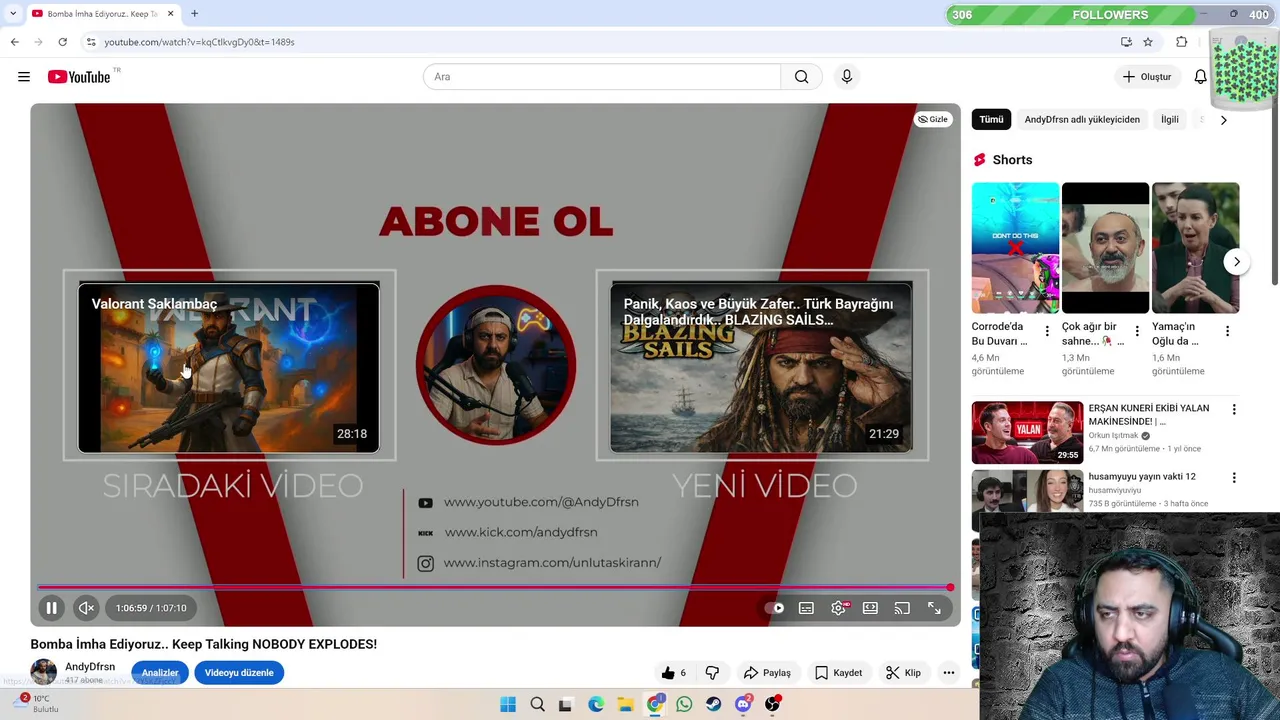Image resolution: width=1280 pixels, height=720 pixels.
Task: Open Discord from the taskbar
Action: 743,704
